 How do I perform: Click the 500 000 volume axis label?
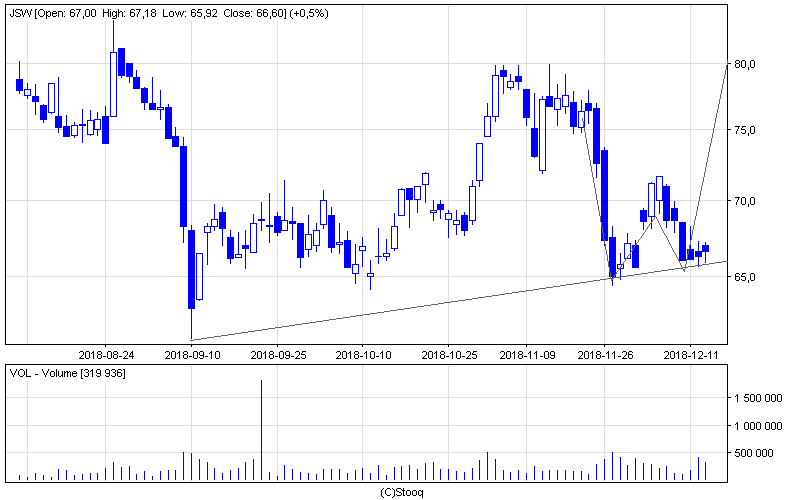tap(754, 453)
